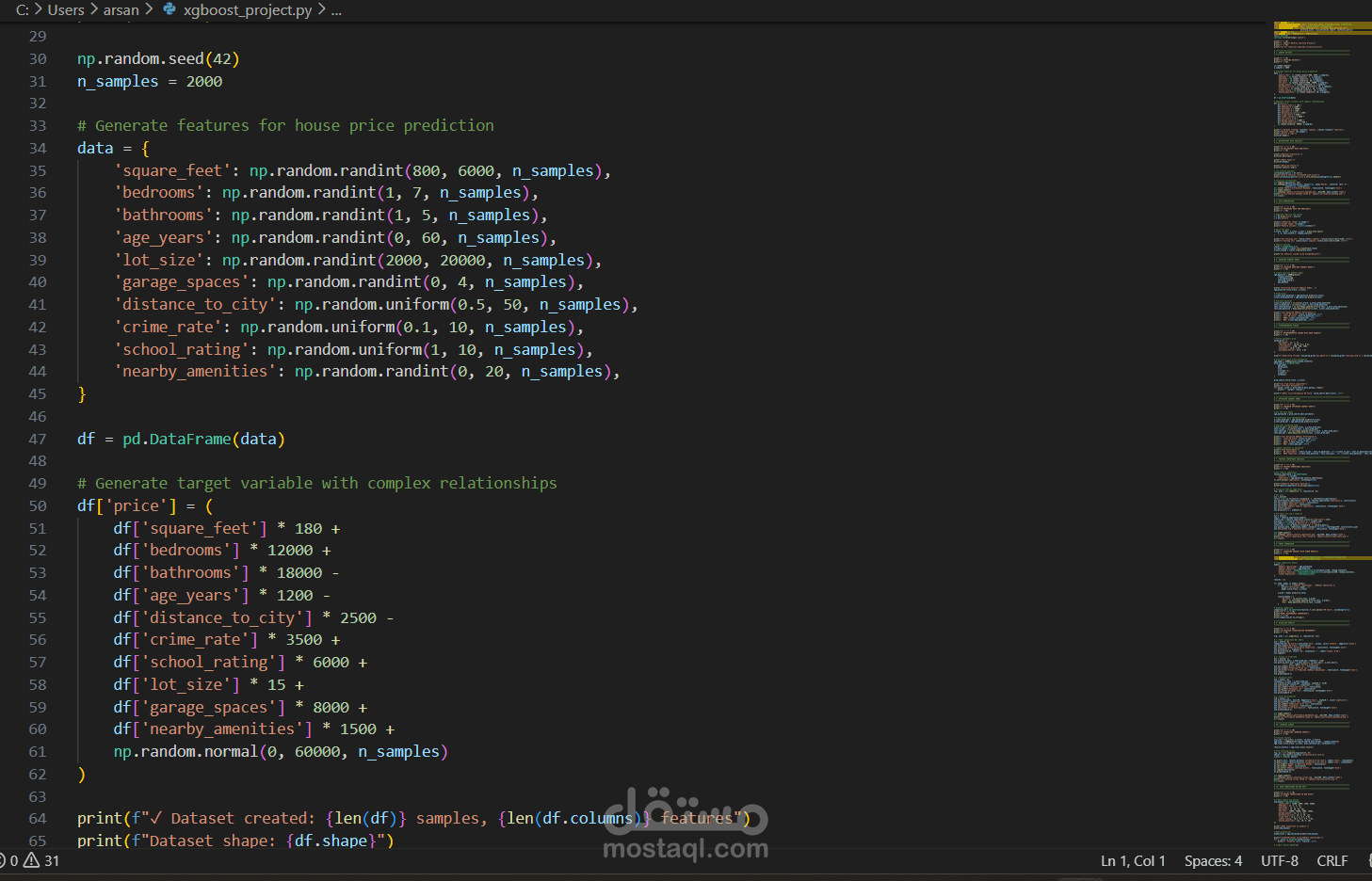Click np.random.normal(0, 60000, n_samples) line
This screenshot has height=881, width=1372.
point(281,751)
